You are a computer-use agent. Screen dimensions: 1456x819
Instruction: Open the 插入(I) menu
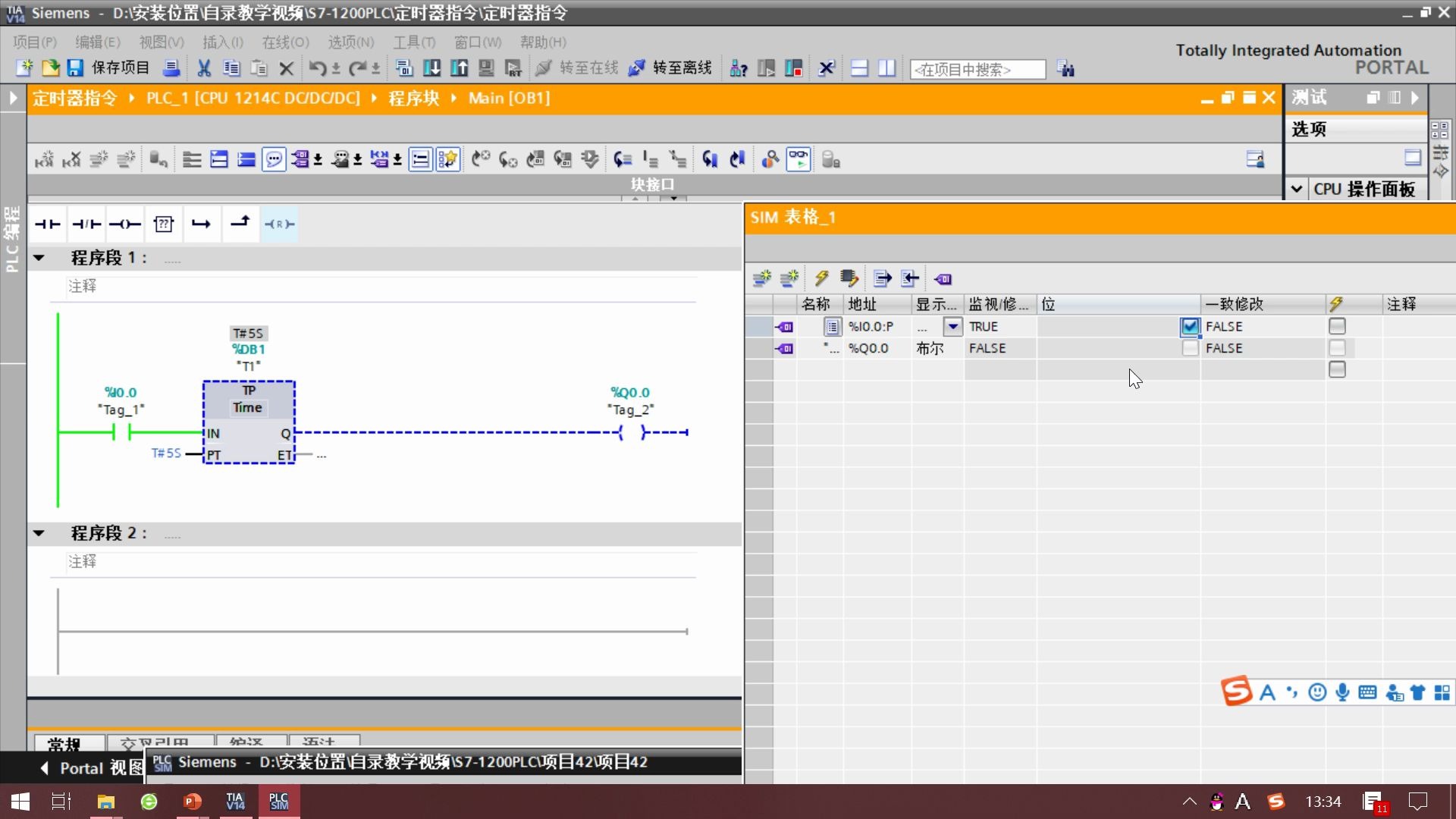223,42
